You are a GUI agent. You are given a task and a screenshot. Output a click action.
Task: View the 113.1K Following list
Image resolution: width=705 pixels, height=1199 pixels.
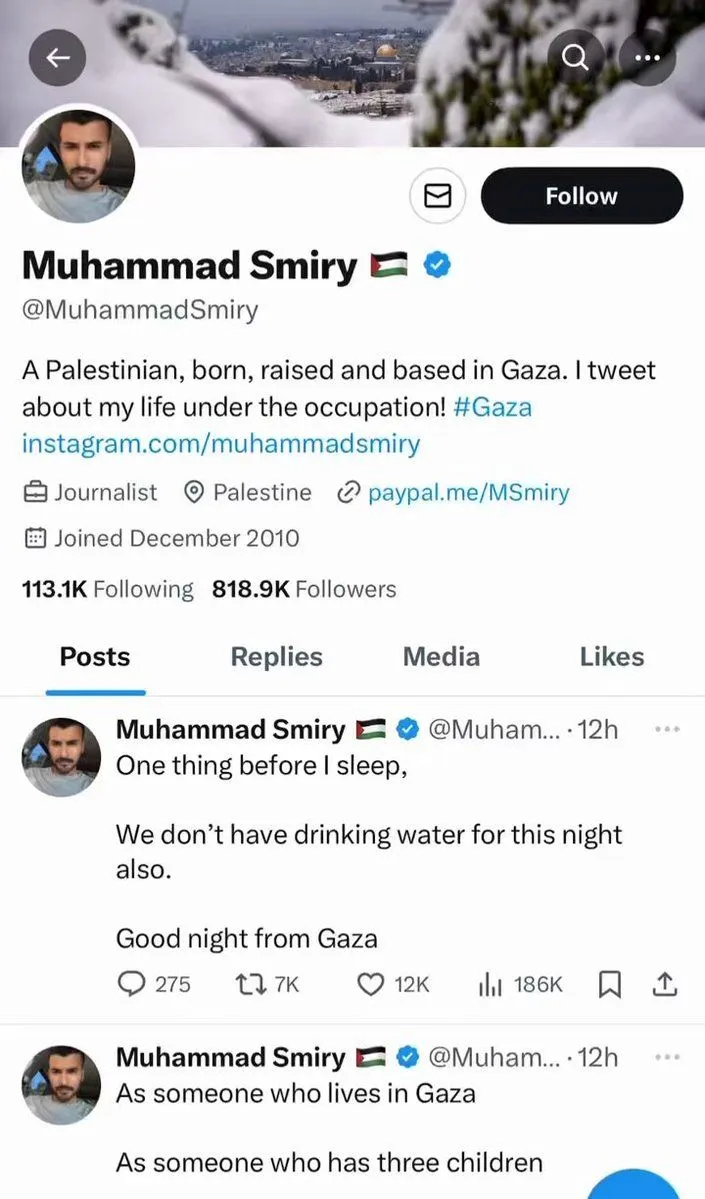(x=107, y=589)
